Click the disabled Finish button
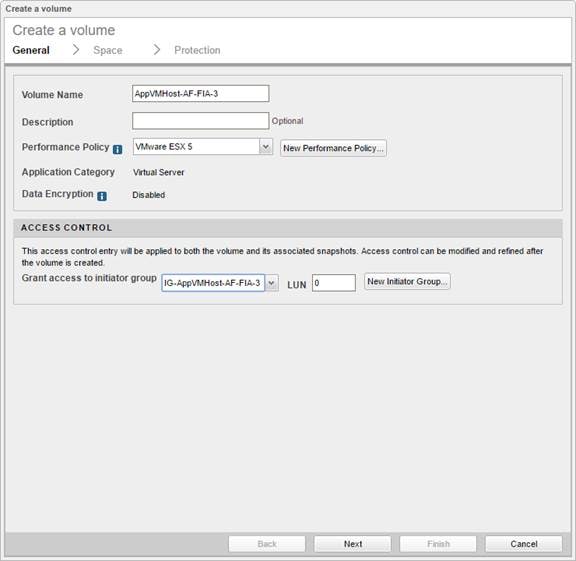 click(438, 544)
